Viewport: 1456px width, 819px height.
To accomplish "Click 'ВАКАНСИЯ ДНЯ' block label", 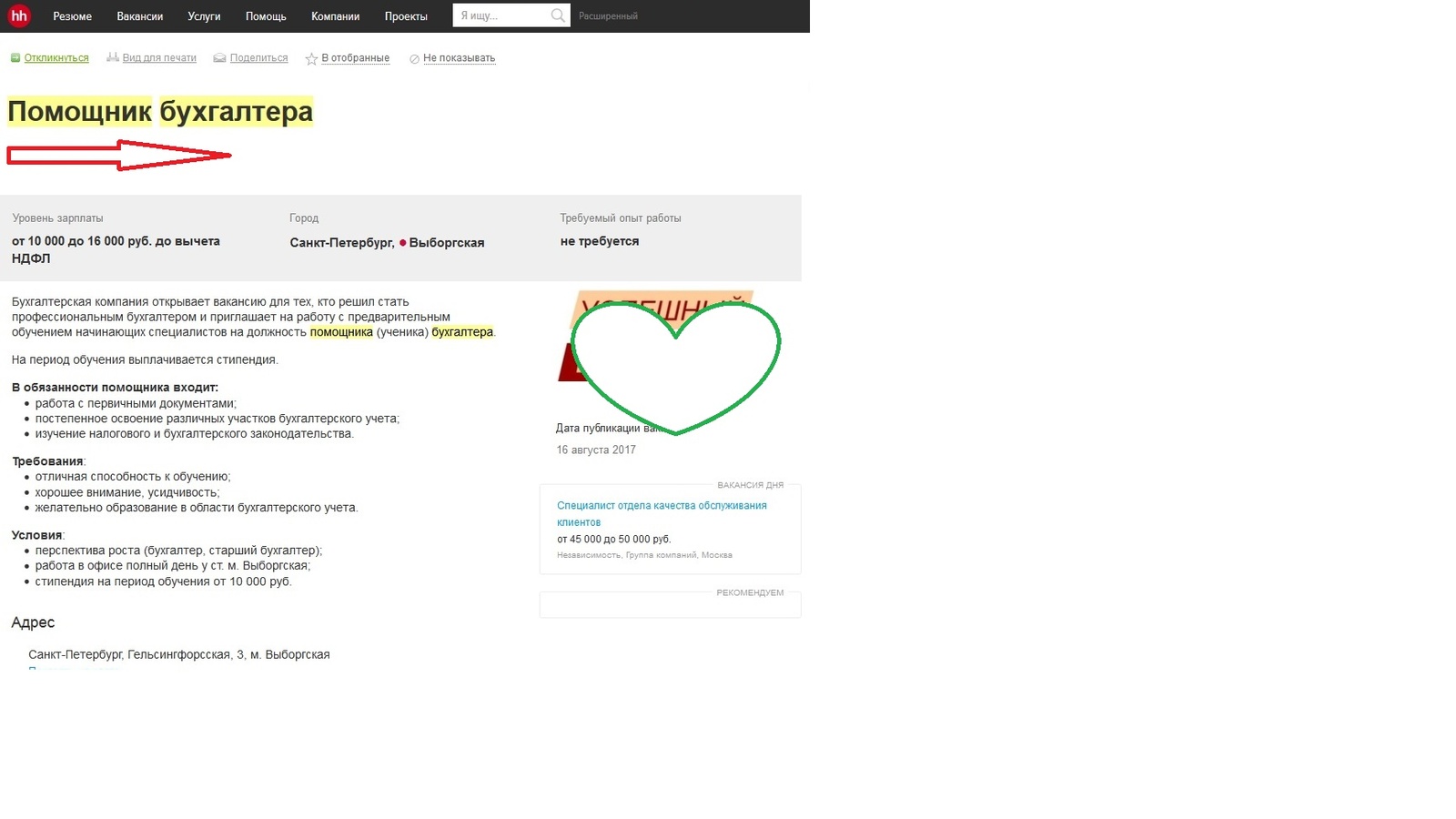I will 751,485.
